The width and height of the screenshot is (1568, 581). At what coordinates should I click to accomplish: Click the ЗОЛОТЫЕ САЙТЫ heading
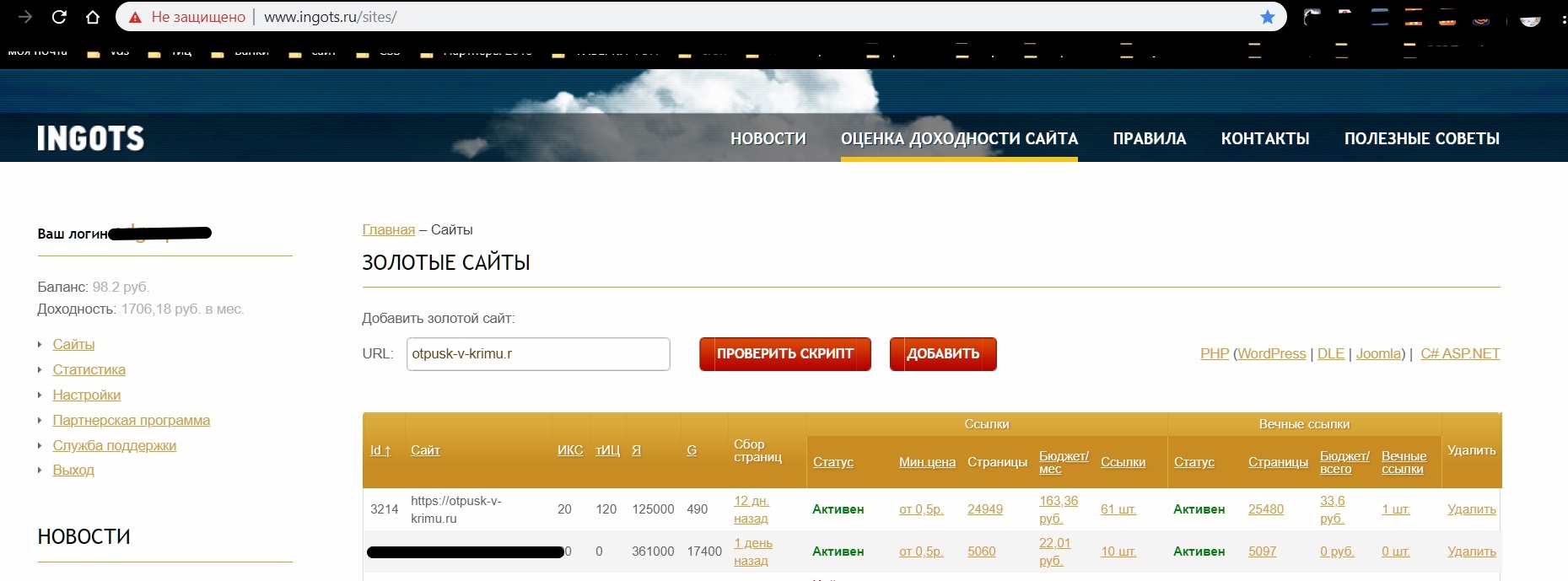click(446, 262)
